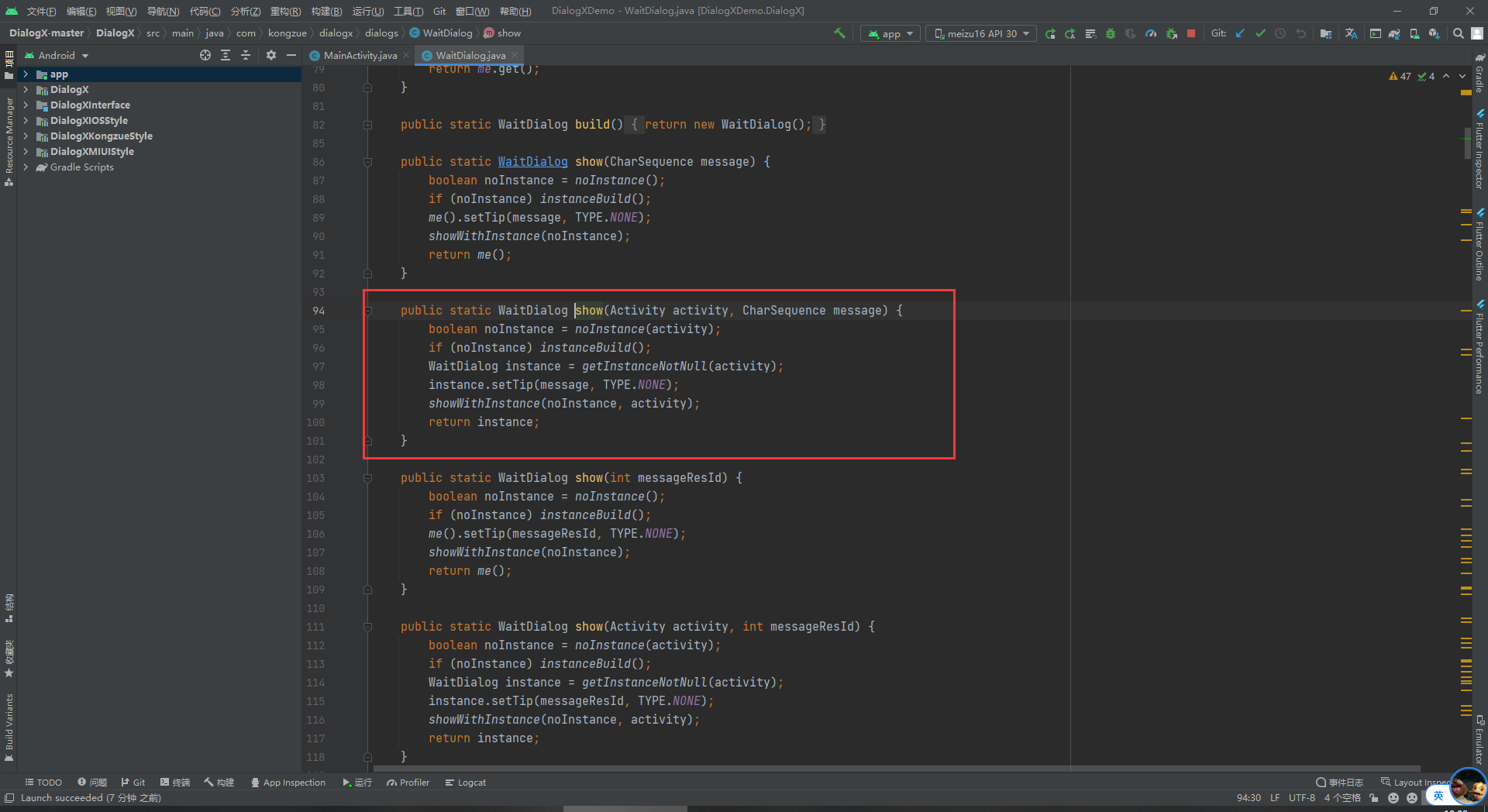Open project panel settings gear

(270, 55)
